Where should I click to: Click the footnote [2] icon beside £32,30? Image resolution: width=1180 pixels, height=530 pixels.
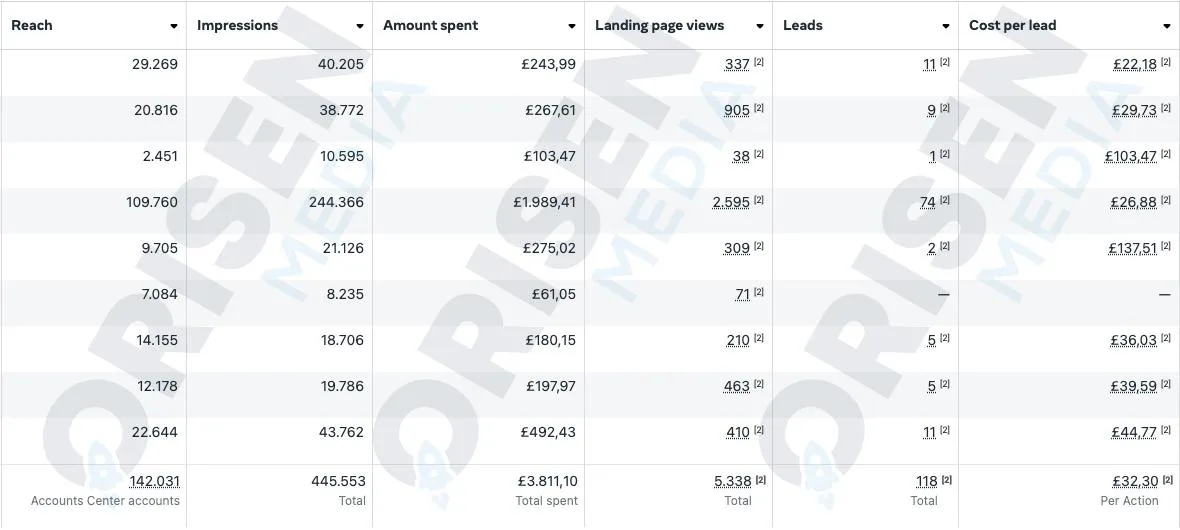pos(1168,480)
